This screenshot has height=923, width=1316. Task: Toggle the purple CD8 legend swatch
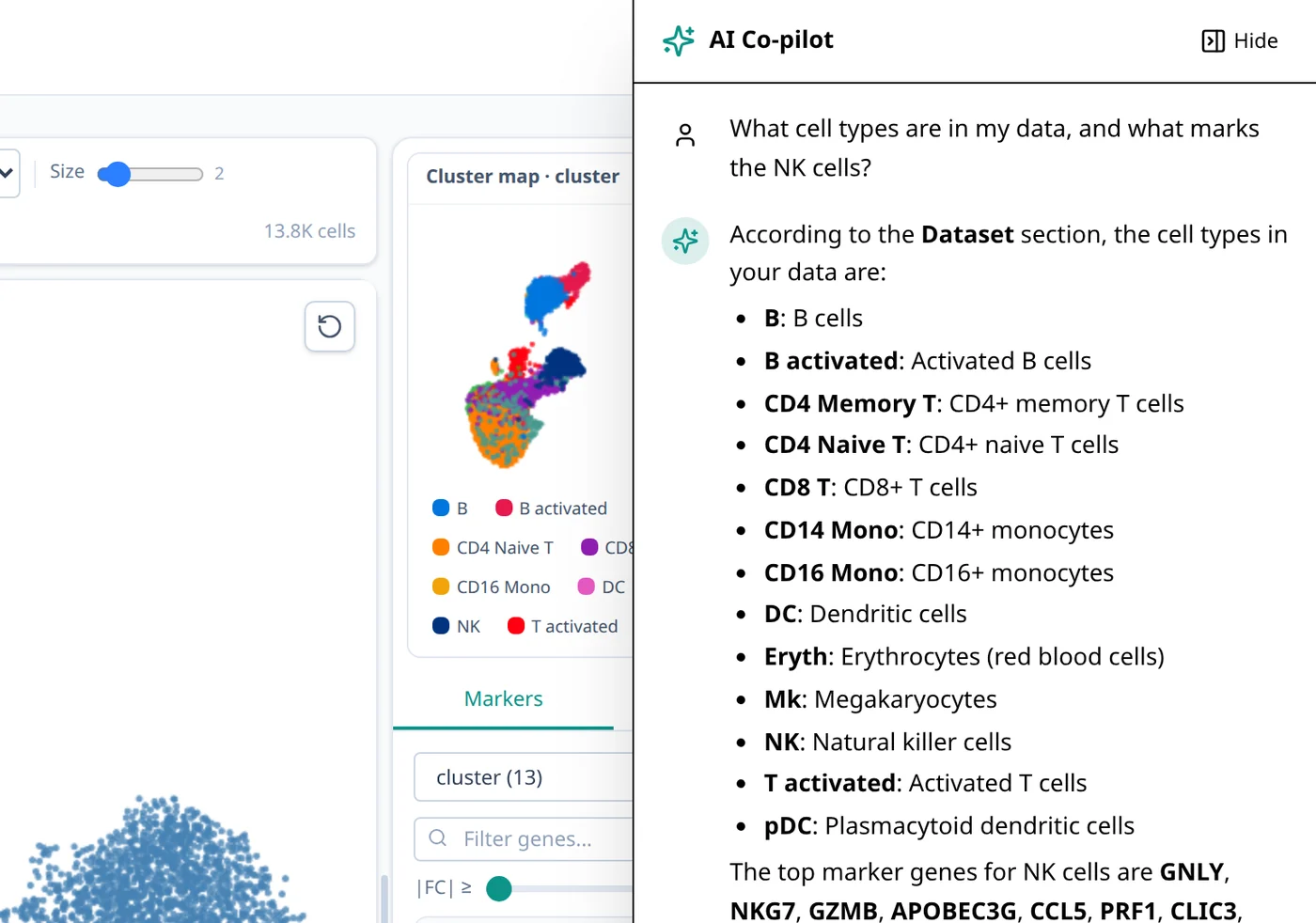[x=590, y=547]
